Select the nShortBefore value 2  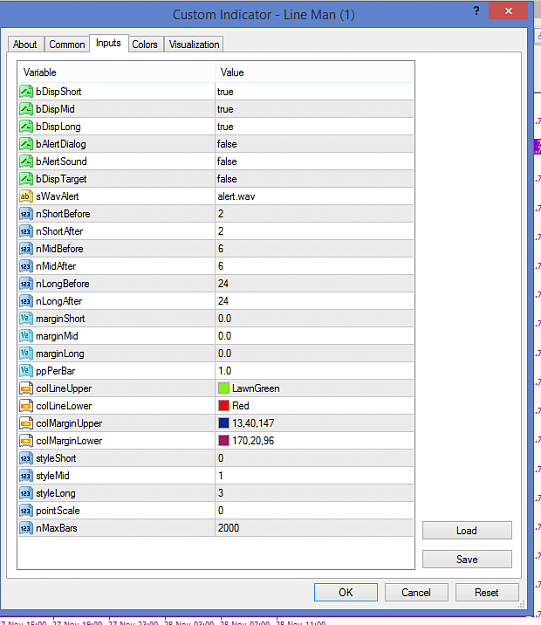point(221,214)
